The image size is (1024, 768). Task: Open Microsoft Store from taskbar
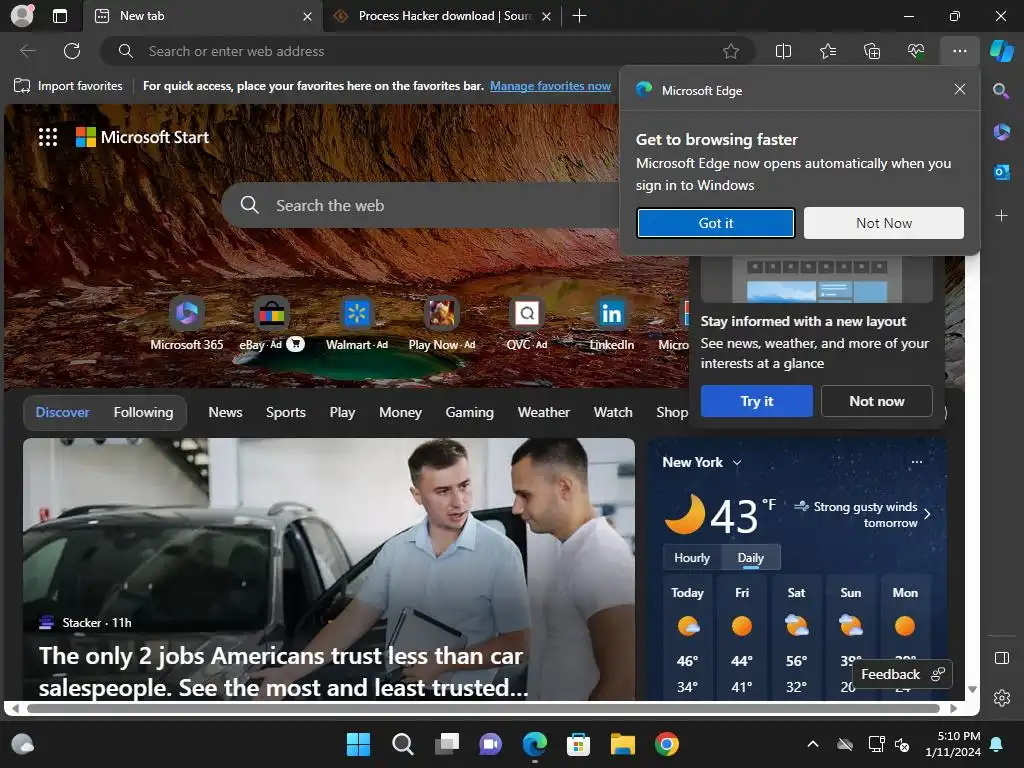coord(578,744)
